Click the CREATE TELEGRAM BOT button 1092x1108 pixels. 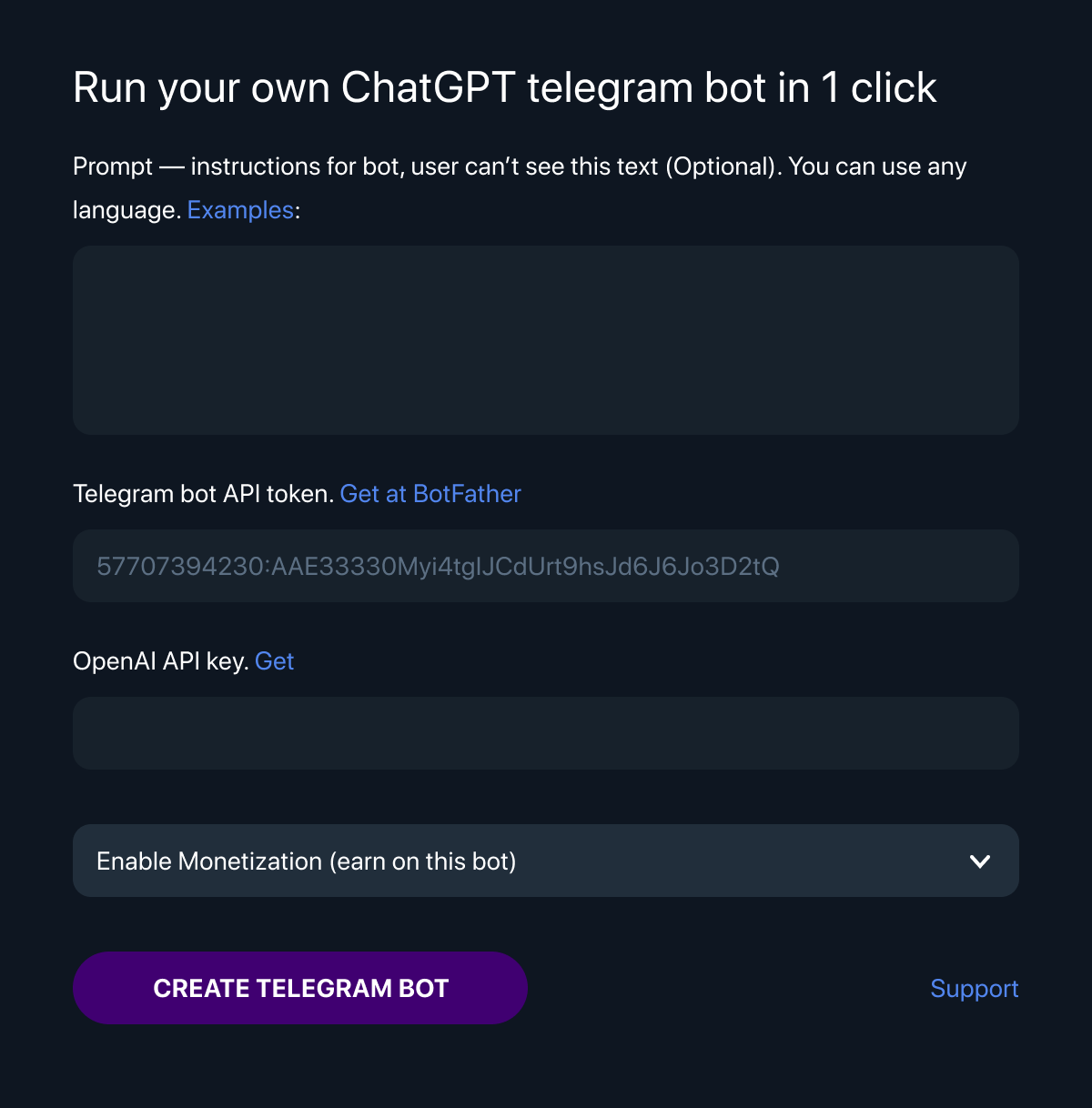[x=300, y=988]
